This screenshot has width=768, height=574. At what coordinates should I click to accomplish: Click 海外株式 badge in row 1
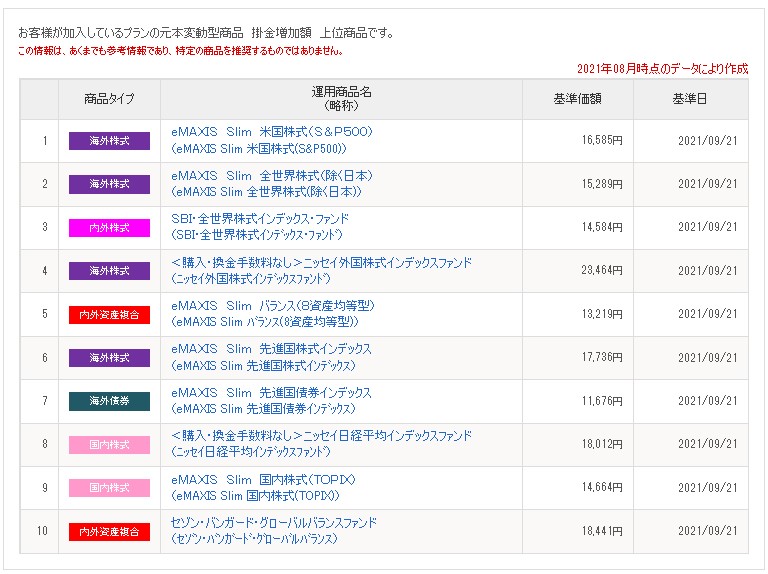pos(109,141)
